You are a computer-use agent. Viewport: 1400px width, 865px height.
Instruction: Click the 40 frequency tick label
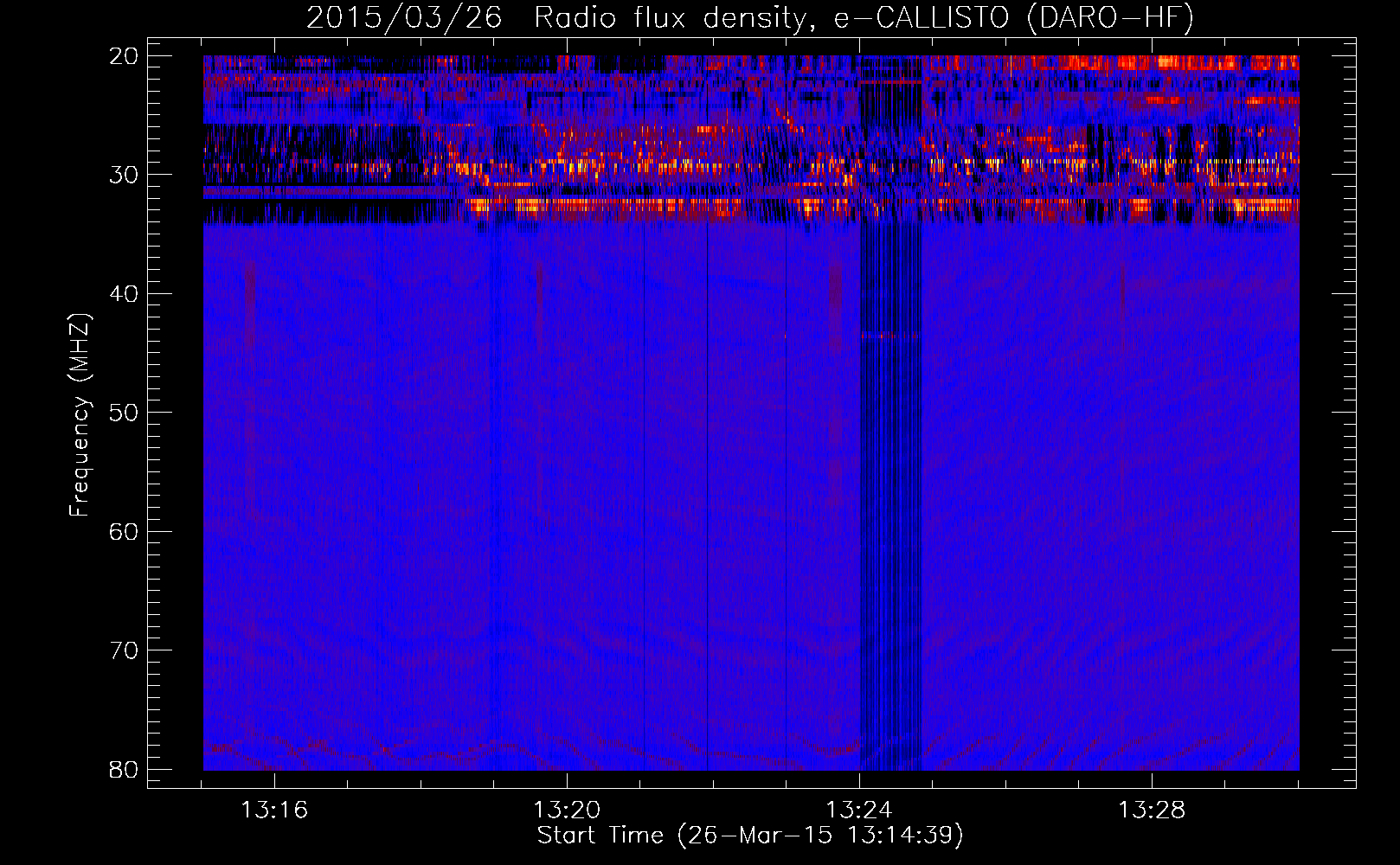coord(124,293)
